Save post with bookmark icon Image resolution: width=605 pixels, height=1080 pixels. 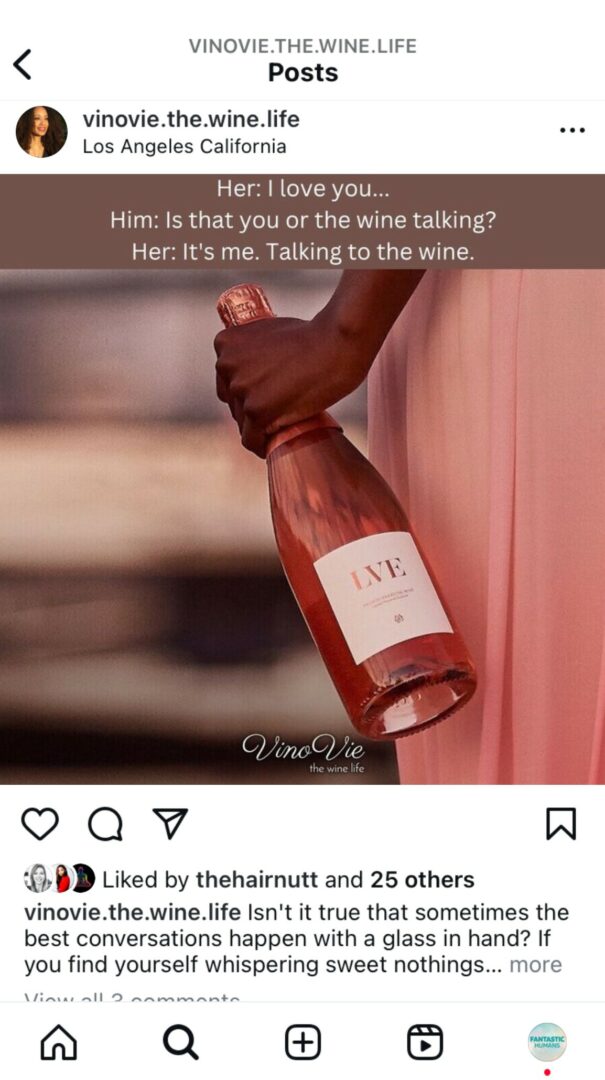(561, 824)
